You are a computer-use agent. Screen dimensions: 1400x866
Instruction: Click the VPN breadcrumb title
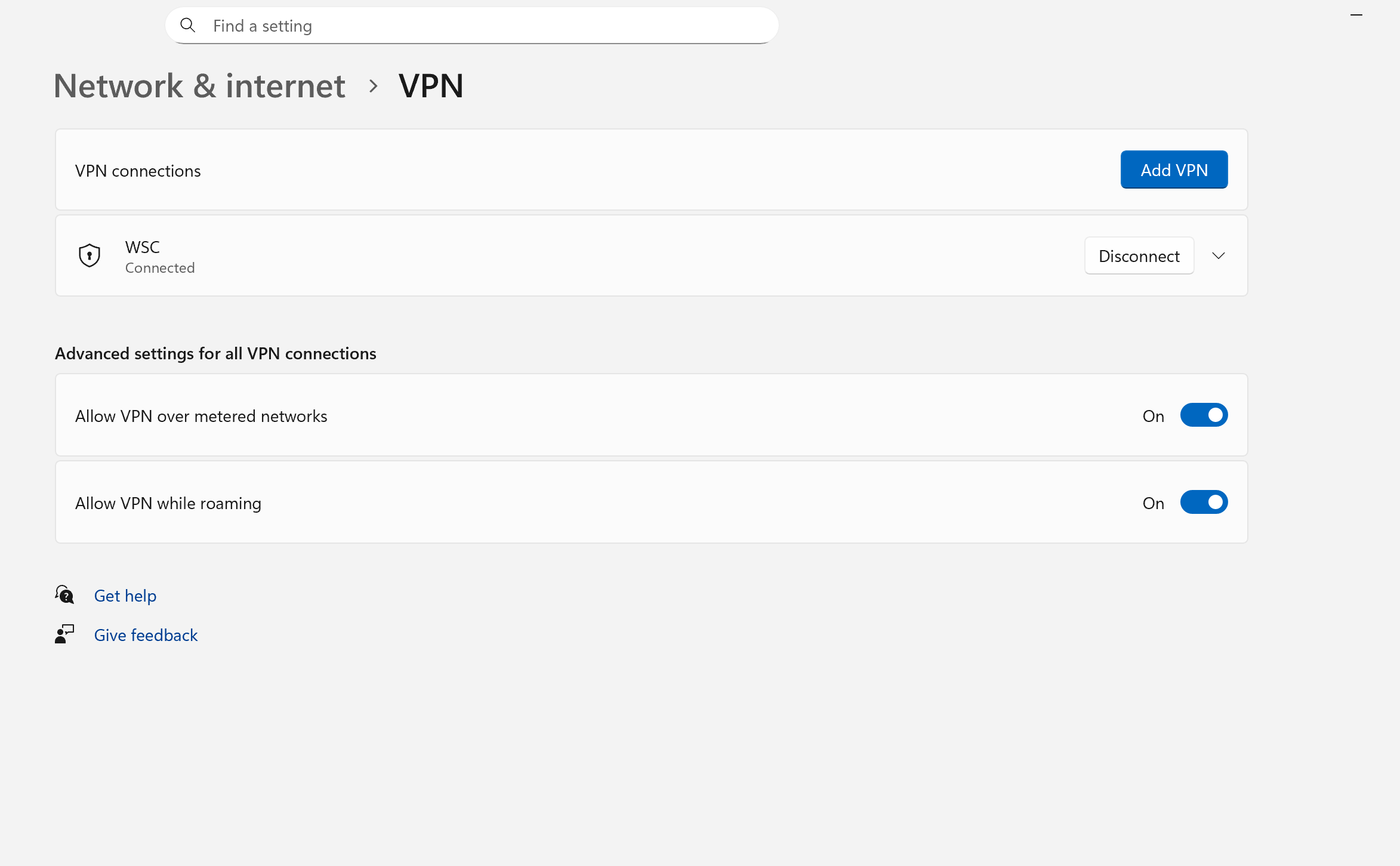pos(431,86)
